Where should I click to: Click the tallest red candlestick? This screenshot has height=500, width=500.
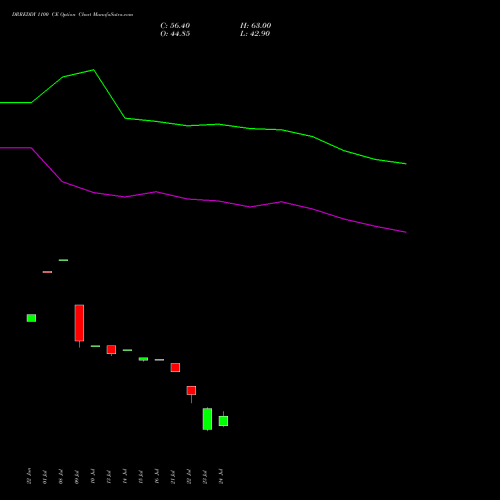79,323
